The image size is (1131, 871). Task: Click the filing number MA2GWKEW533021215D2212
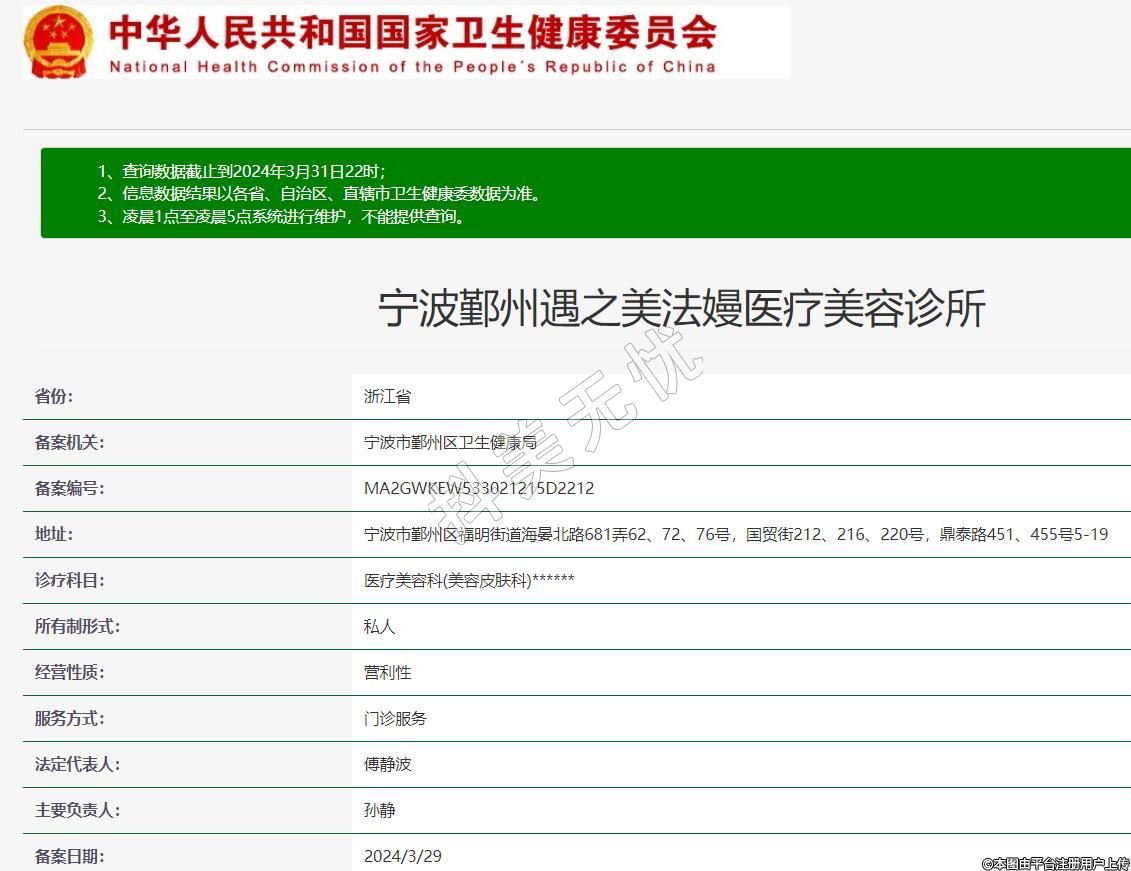(479, 489)
